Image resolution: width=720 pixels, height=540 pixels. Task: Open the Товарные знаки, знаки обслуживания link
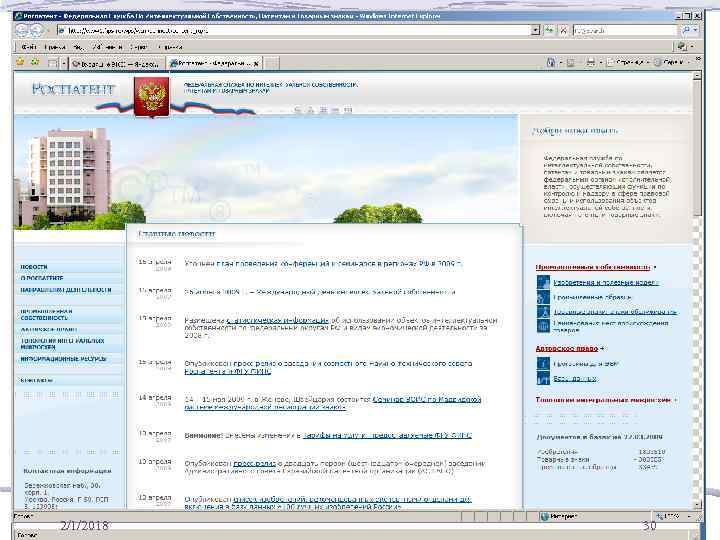pyautogui.click(x=615, y=312)
